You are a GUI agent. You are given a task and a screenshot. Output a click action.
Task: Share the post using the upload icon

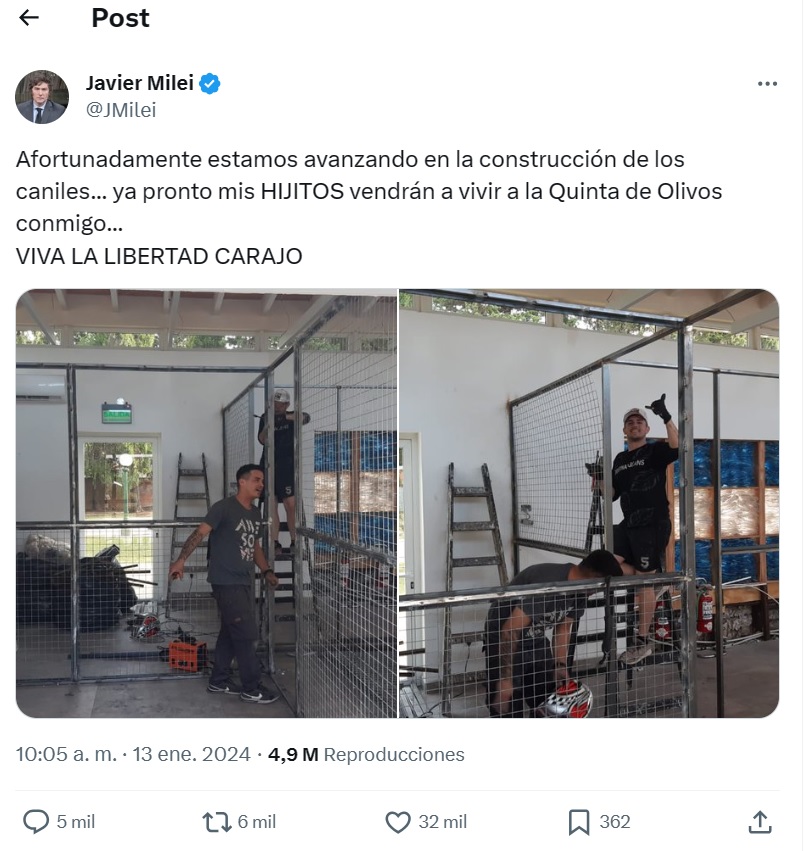pyautogui.click(x=760, y=822)
